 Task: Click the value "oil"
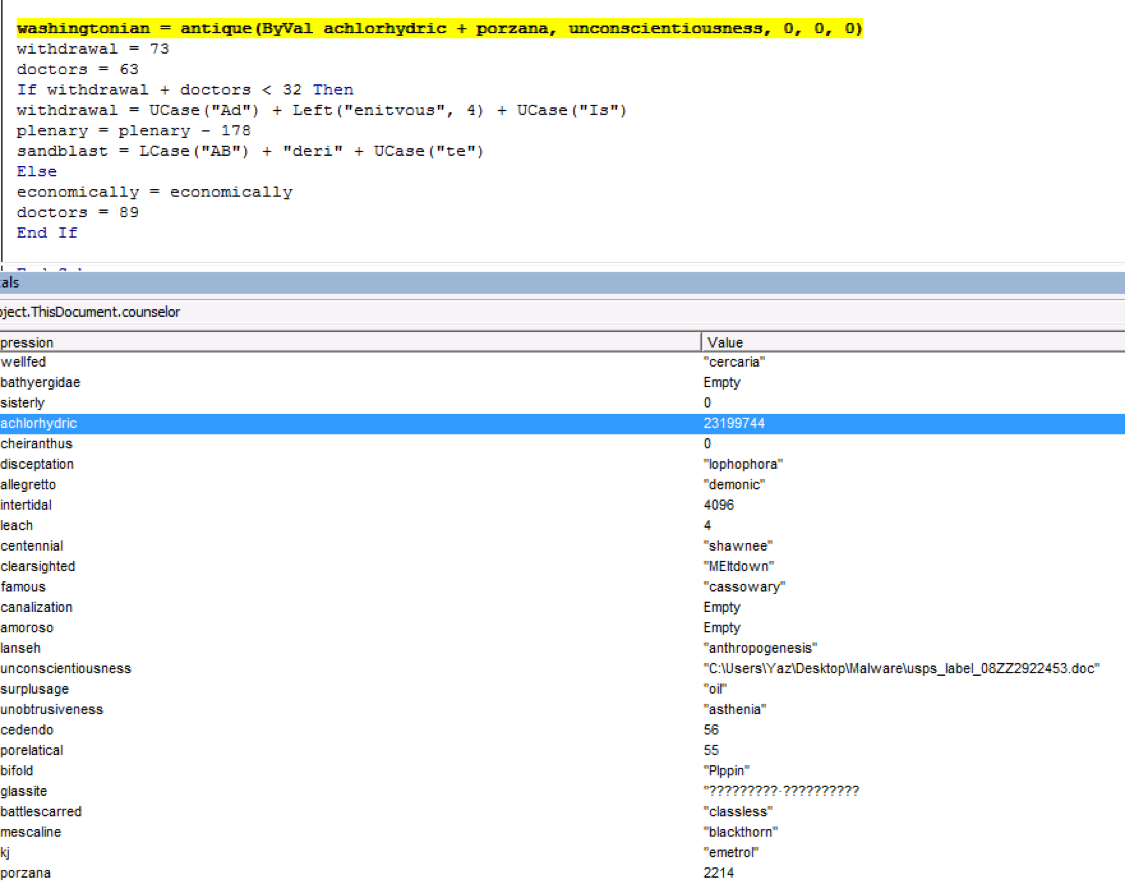pyautogui.click(x=715, y=690)
